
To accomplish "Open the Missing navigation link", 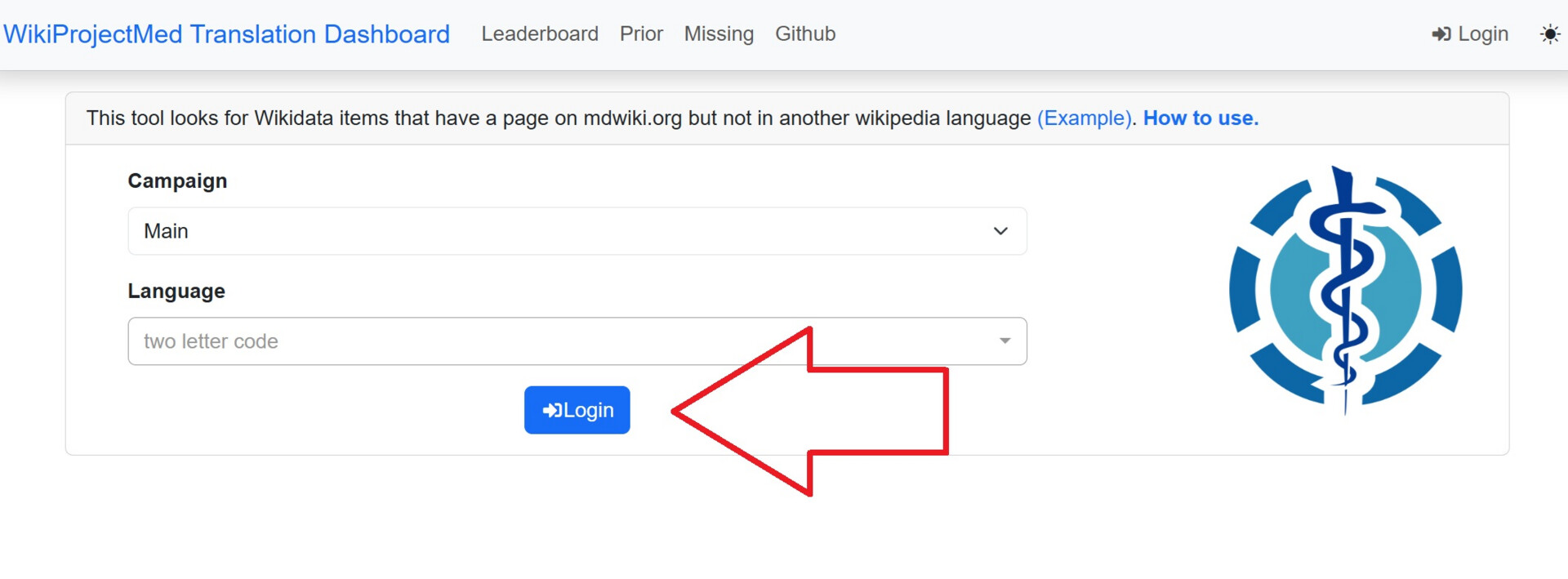I will tap(719, 34).
